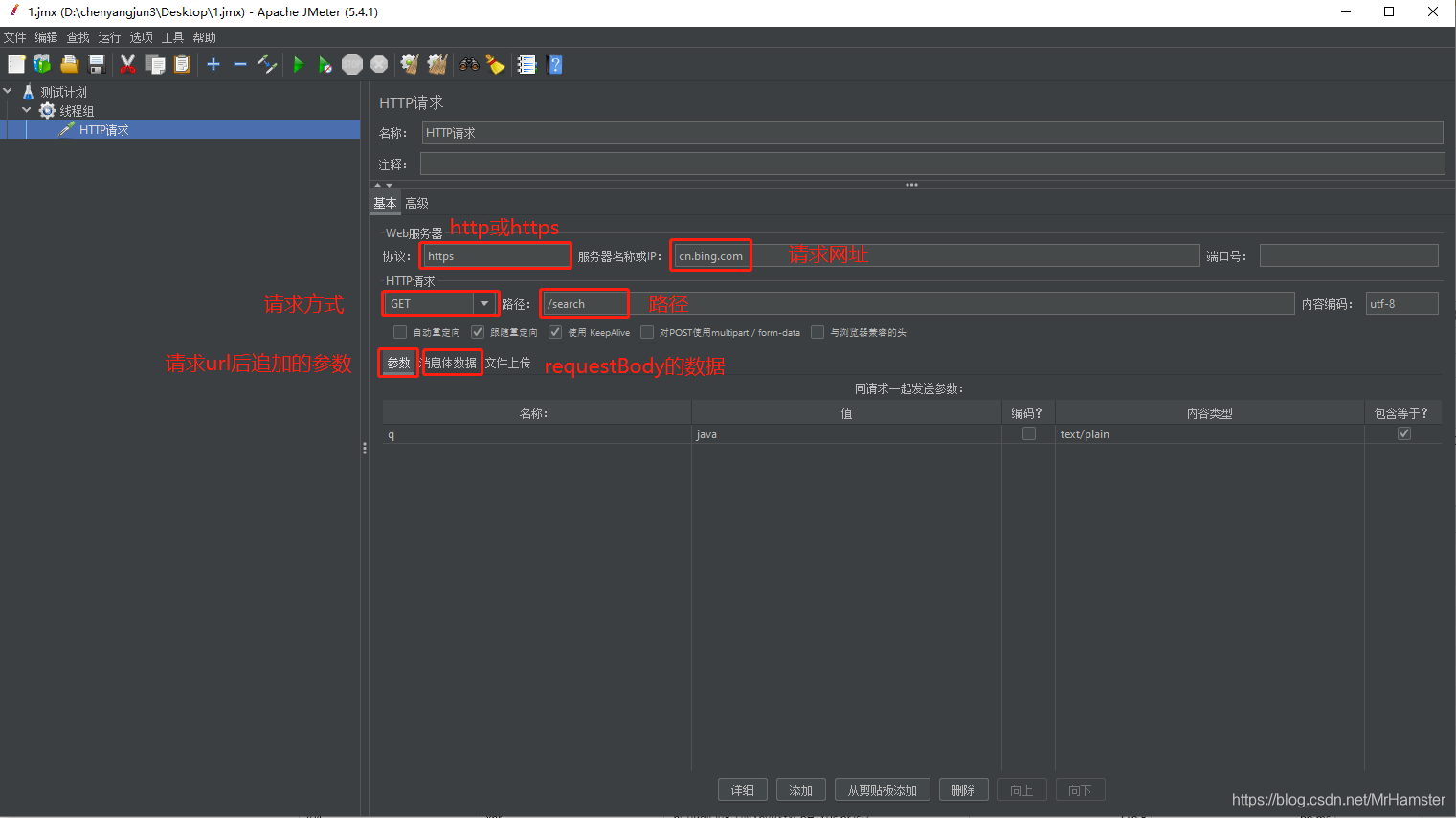
Task: Click the 协议 field containing https
Action: 497,255
